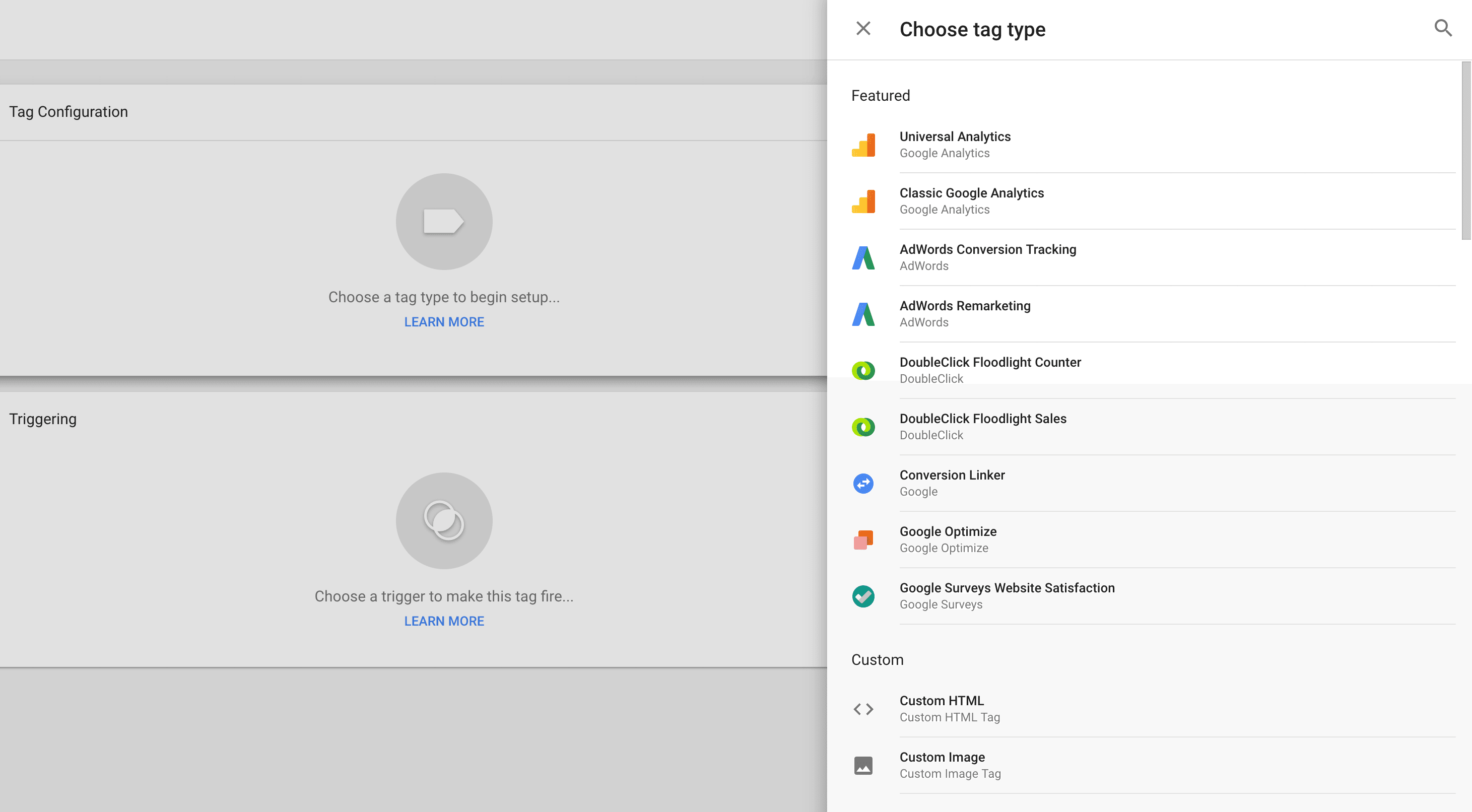This screenshot has width=1472, height=812.
Task: Click the Conversion Linker icon
Action: point(863,484)
